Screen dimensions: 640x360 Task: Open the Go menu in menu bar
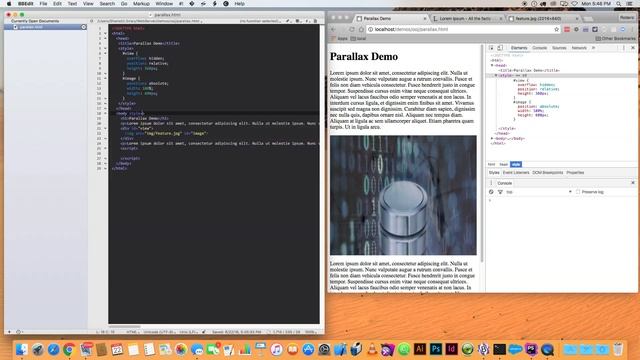click(x=124, y=4)
